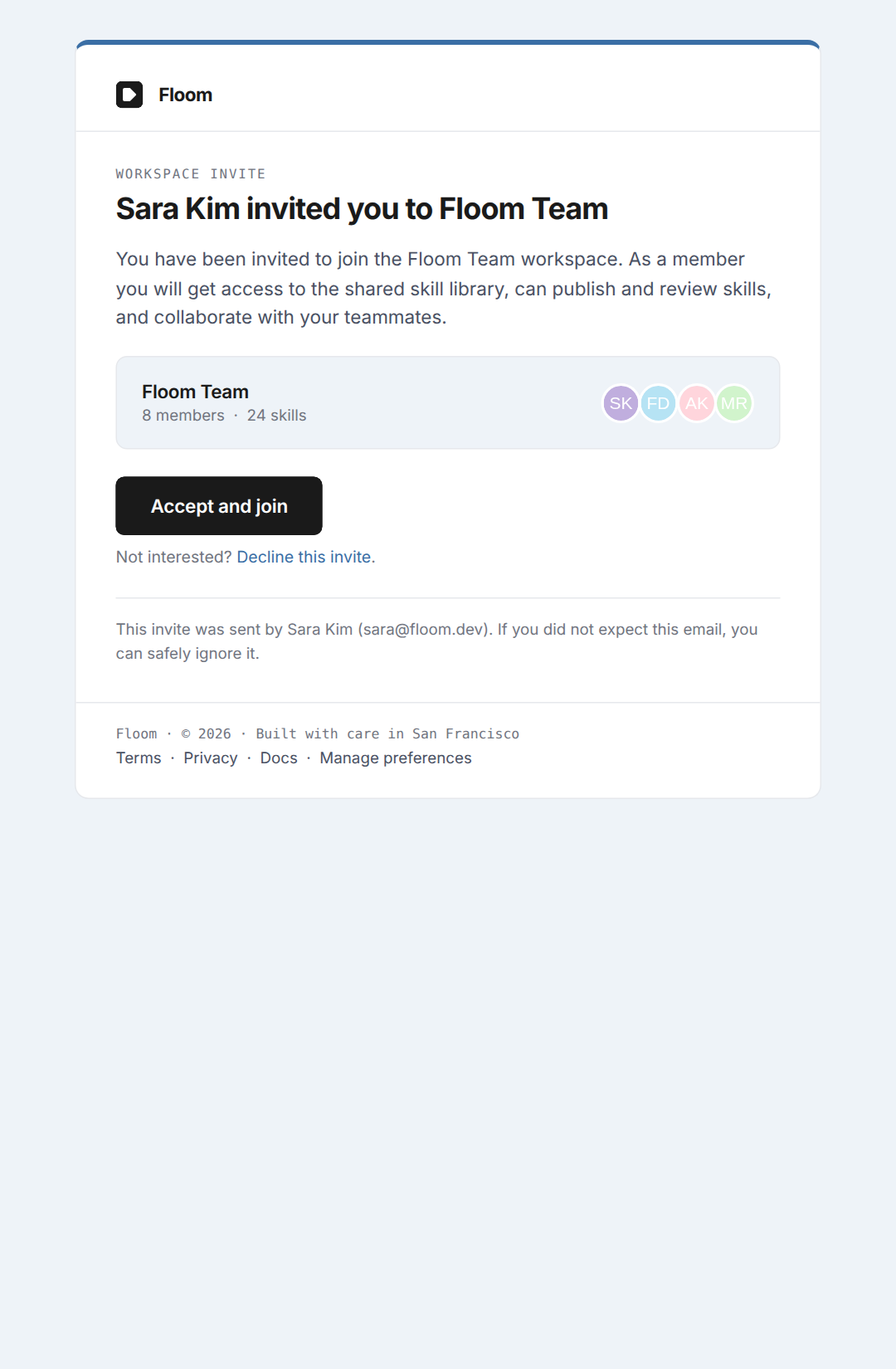Click the WORKSPACE INVITE label

(191, 174)
